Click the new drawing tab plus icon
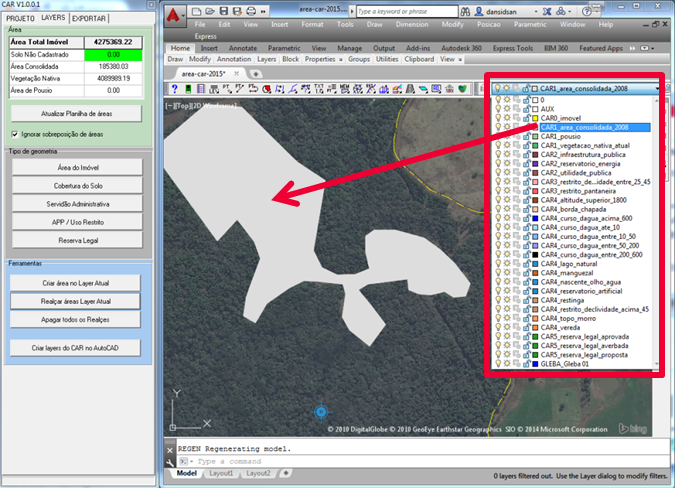675x488 pixels. (x=255, y=74)
